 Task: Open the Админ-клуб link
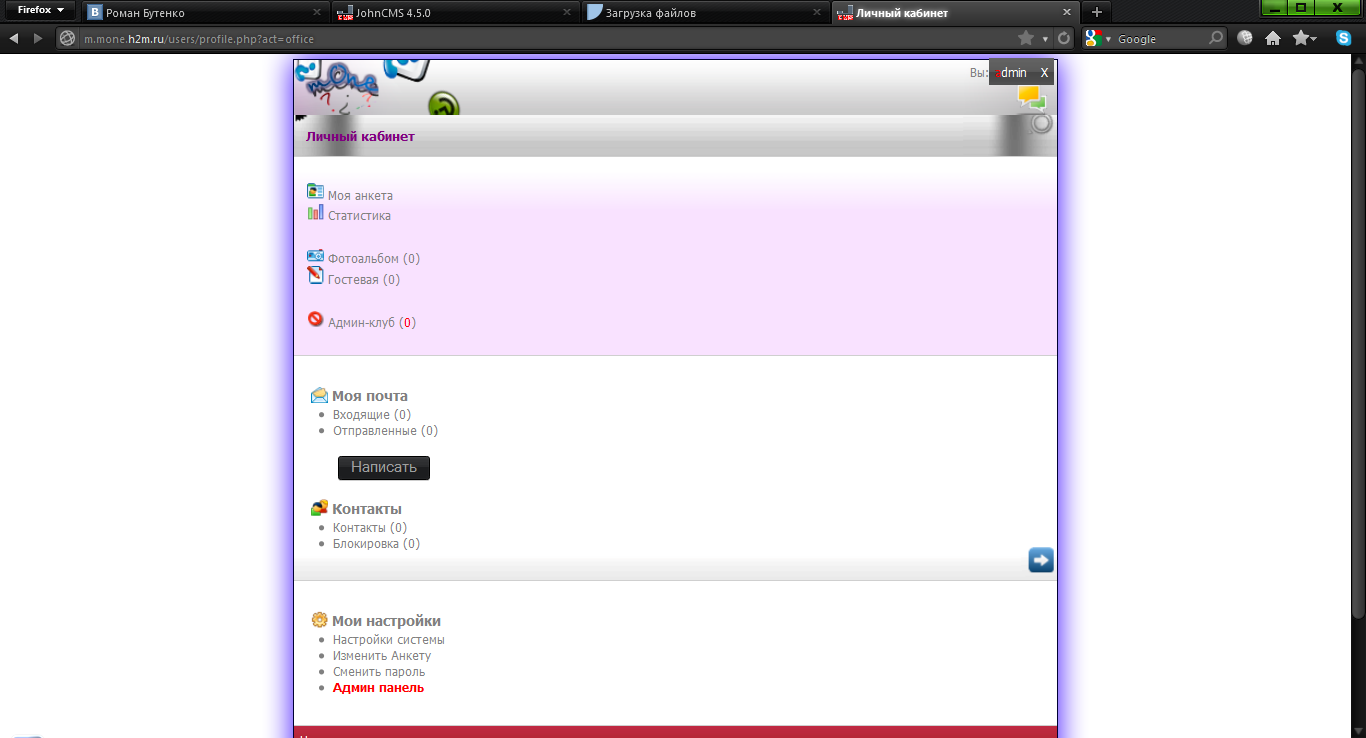click(372, 323)
